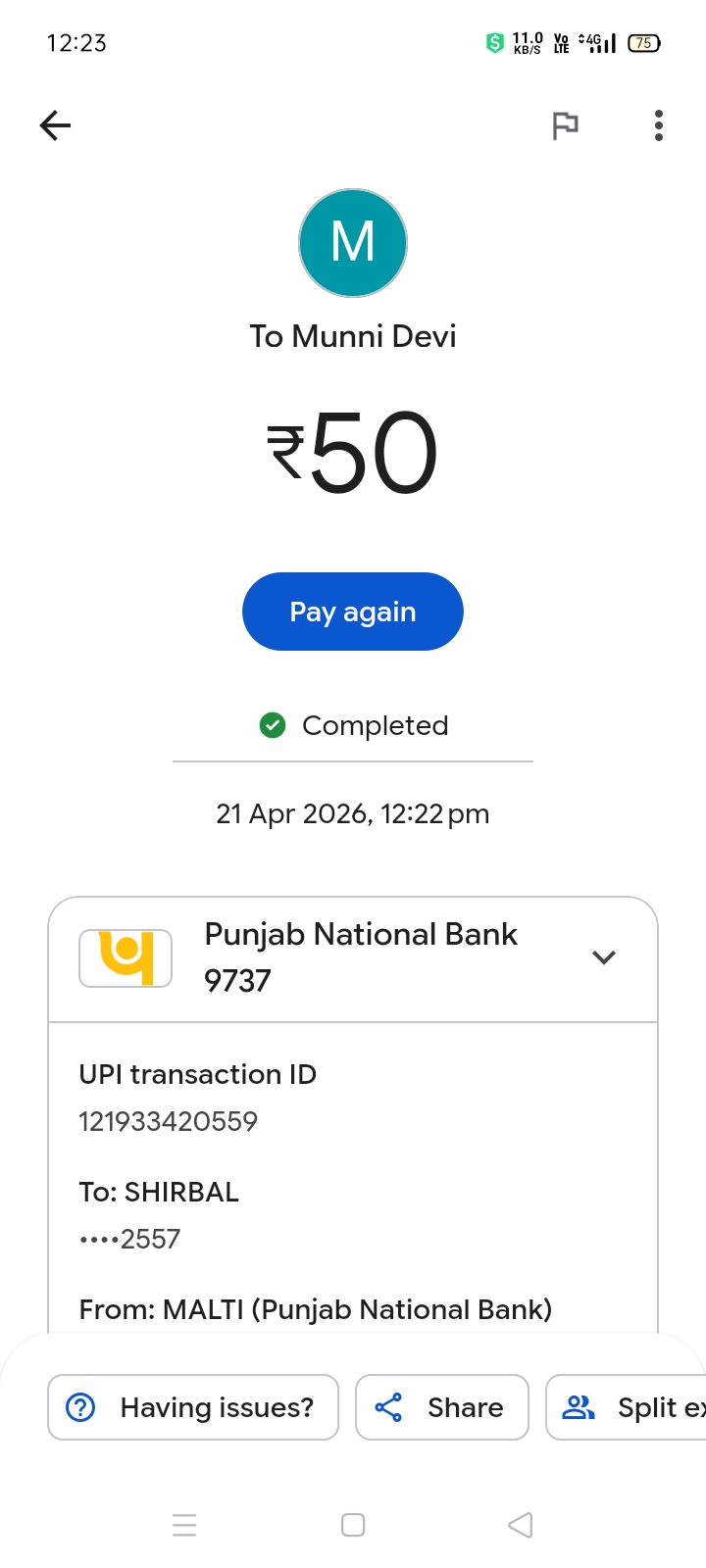This screenshot has height=1568, width=706.
Task: Tap the people split icon
Action: (x=579, y=1407)
